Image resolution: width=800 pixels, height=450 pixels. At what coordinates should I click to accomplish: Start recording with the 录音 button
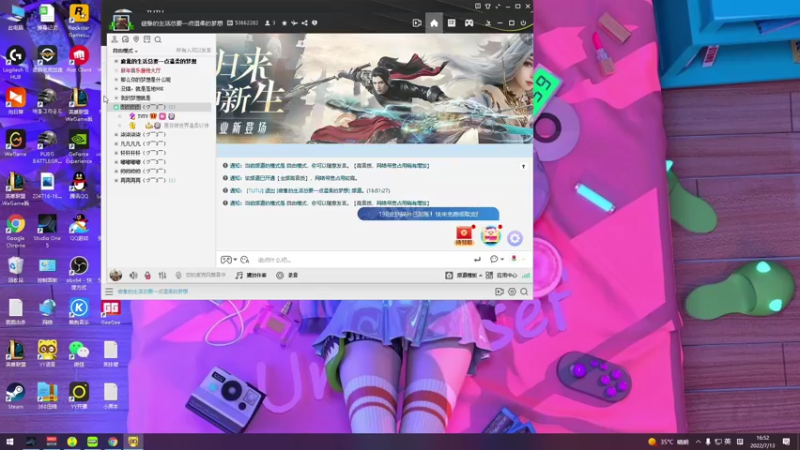click(287, 276)
